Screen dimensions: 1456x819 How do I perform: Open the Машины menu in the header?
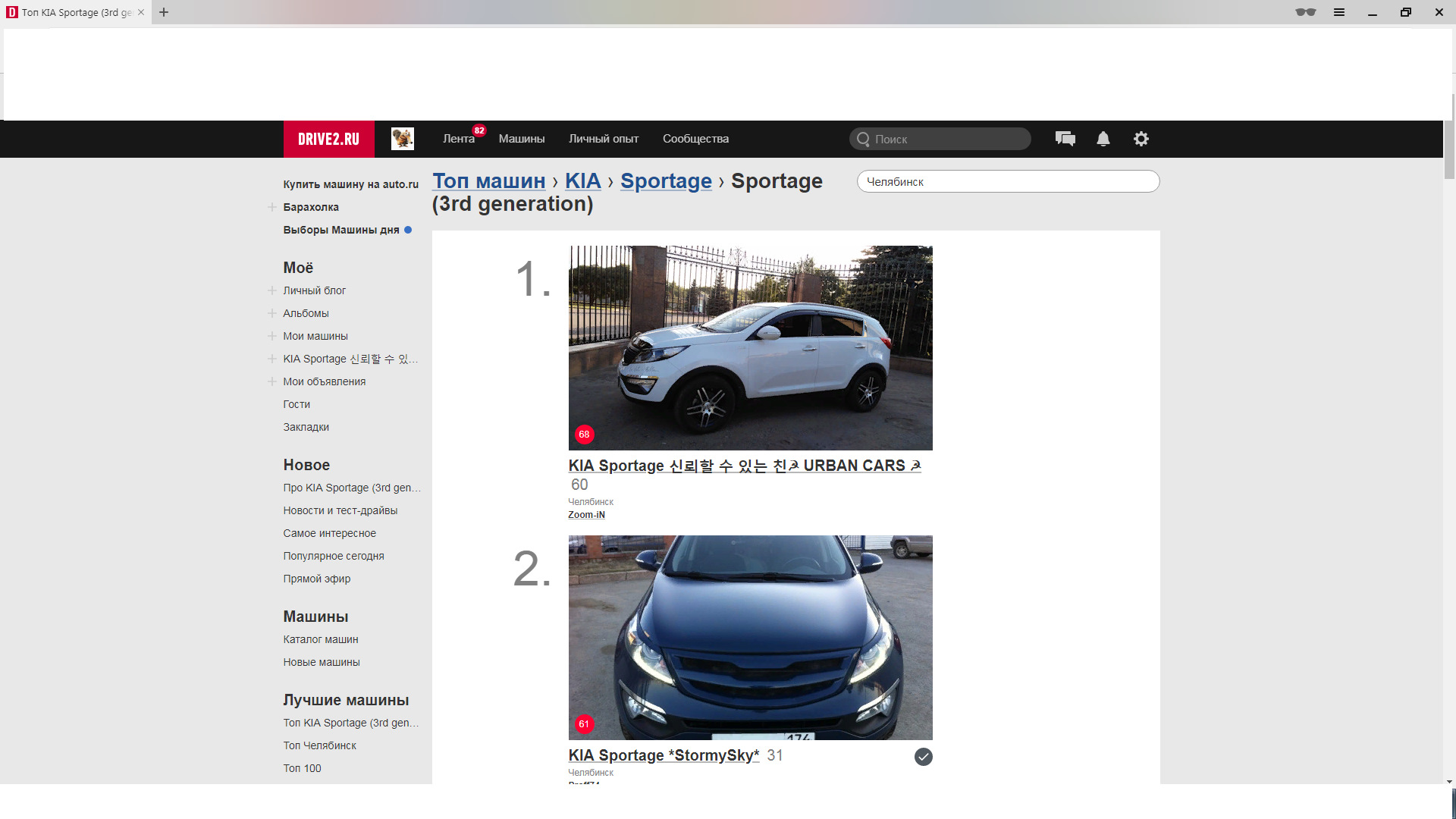click(522, 139)
